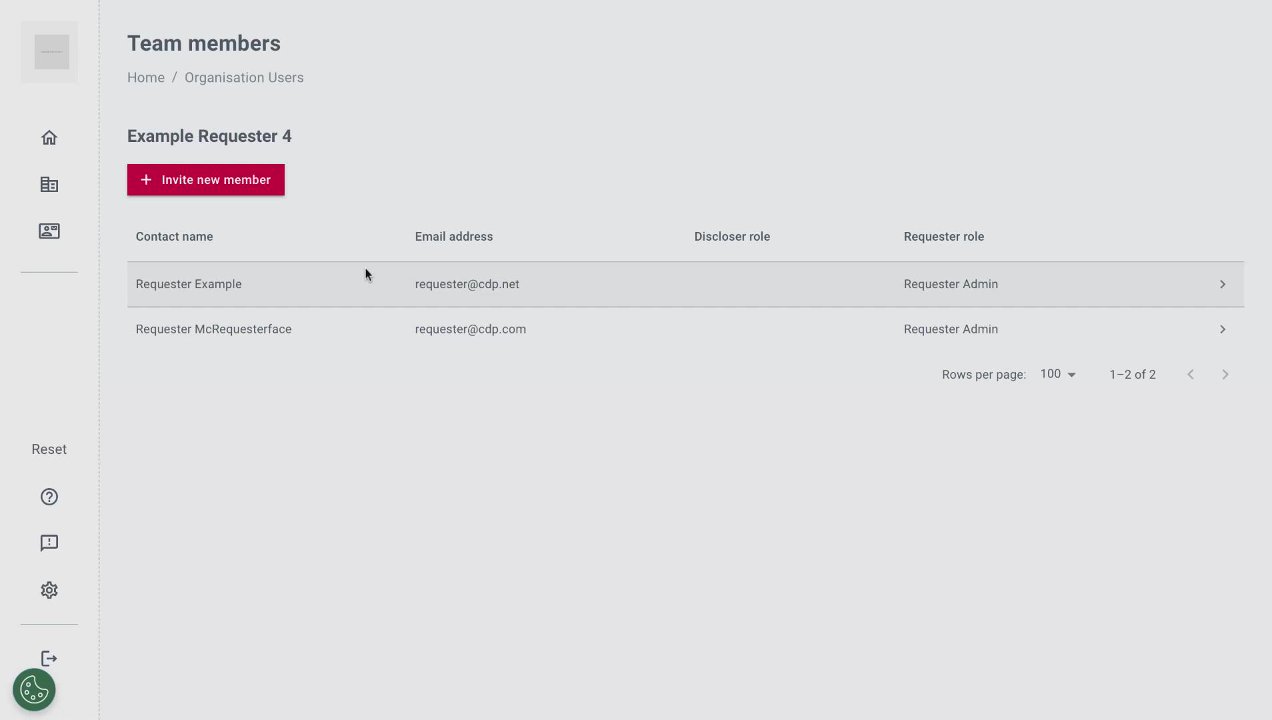Click the Contact name column header
The height and width of the screenshot is (720, 1272).
click(174, 237)
